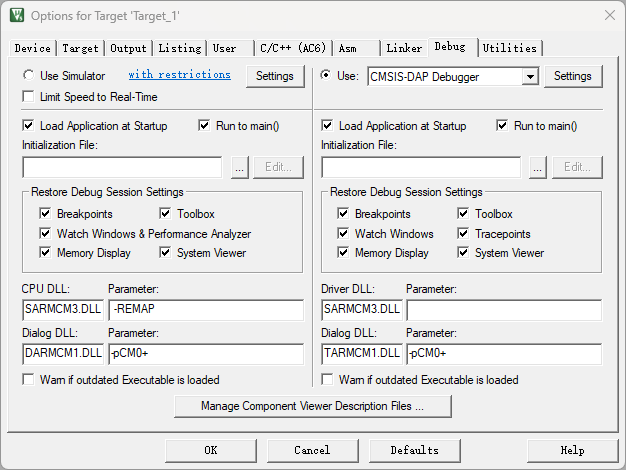Open the Output tab
Viewport: 626px width, 470px height.
128,48
